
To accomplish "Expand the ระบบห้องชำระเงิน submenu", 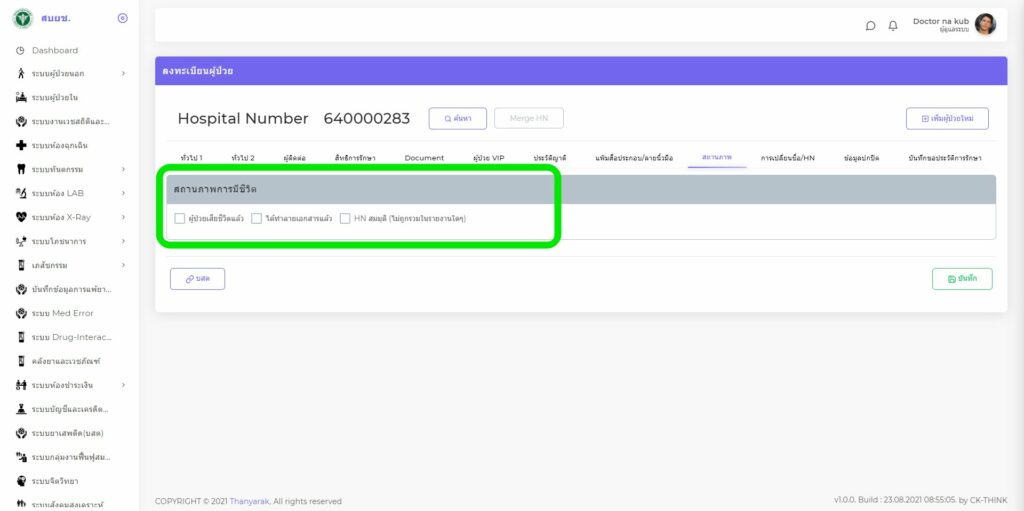I will pos(123,385).
